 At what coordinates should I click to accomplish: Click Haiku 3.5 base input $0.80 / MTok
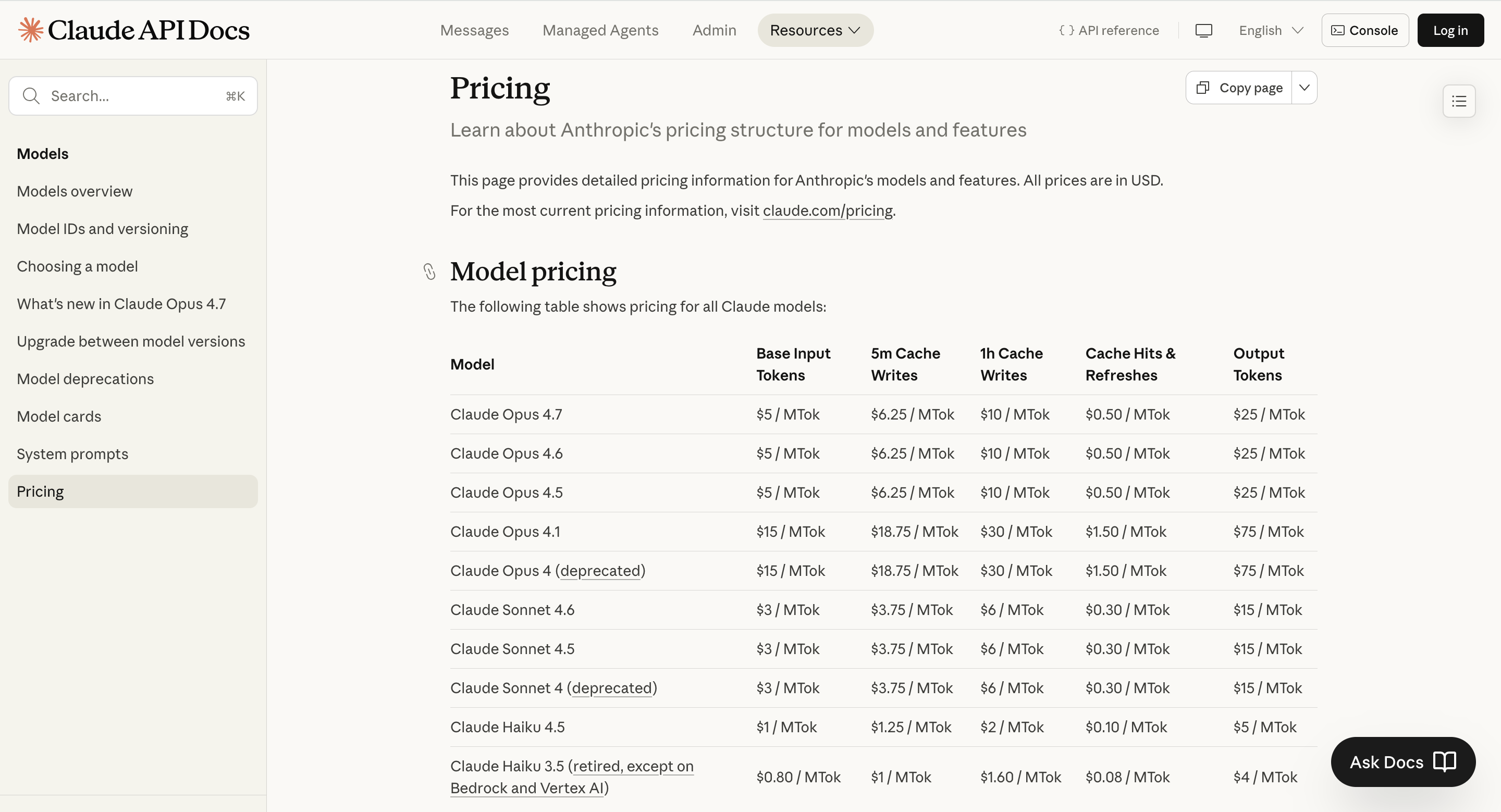[x=798, y=777]
